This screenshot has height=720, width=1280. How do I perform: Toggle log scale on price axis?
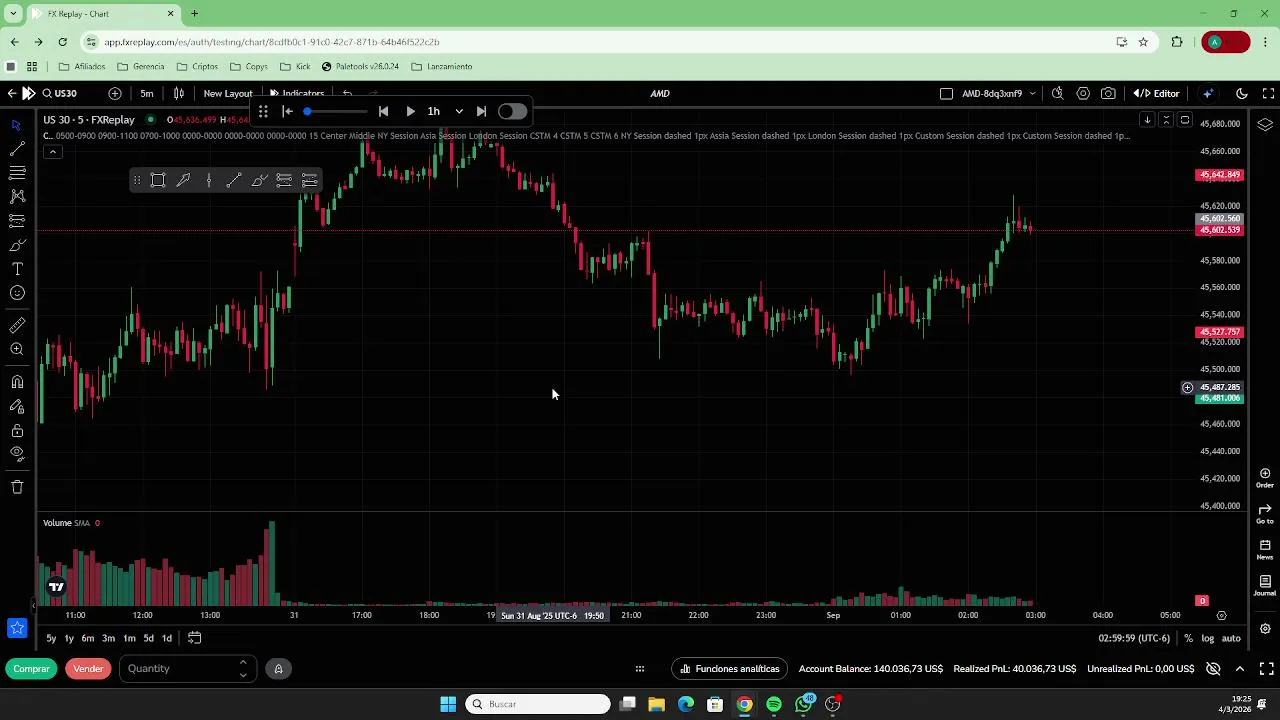[x=1208, y=638]
